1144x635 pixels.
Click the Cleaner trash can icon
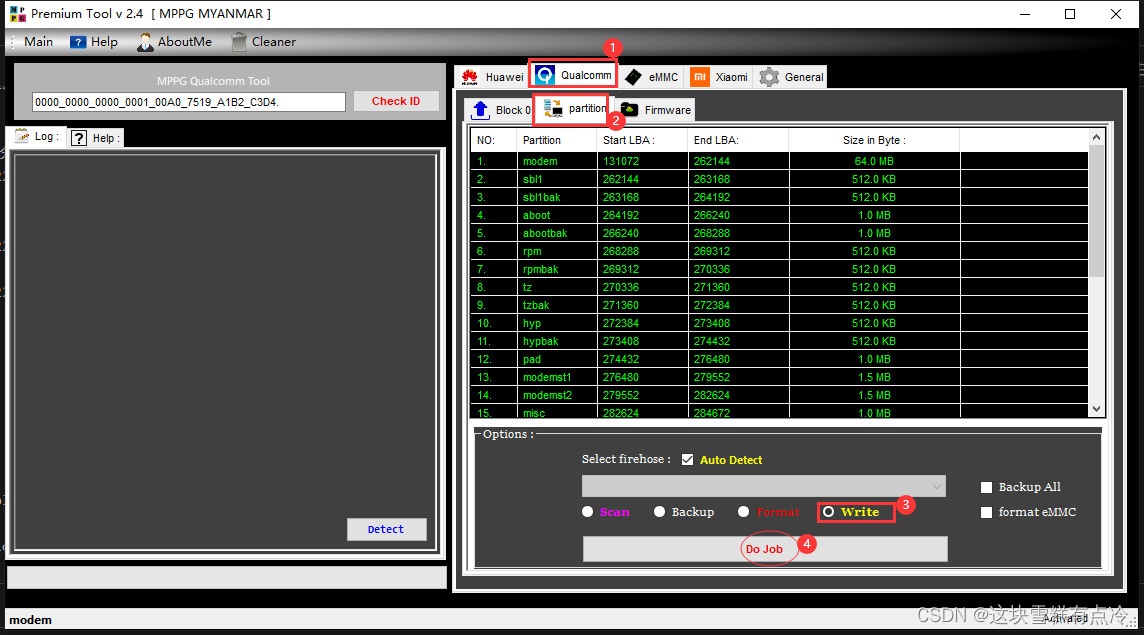[239, 42]
